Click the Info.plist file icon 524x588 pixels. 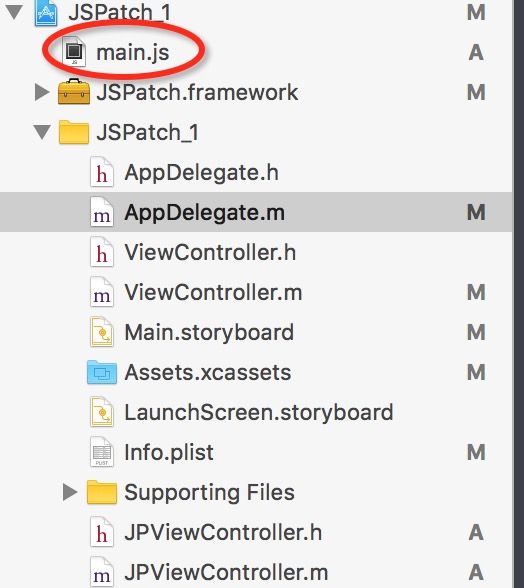click(x=102, y=452)
